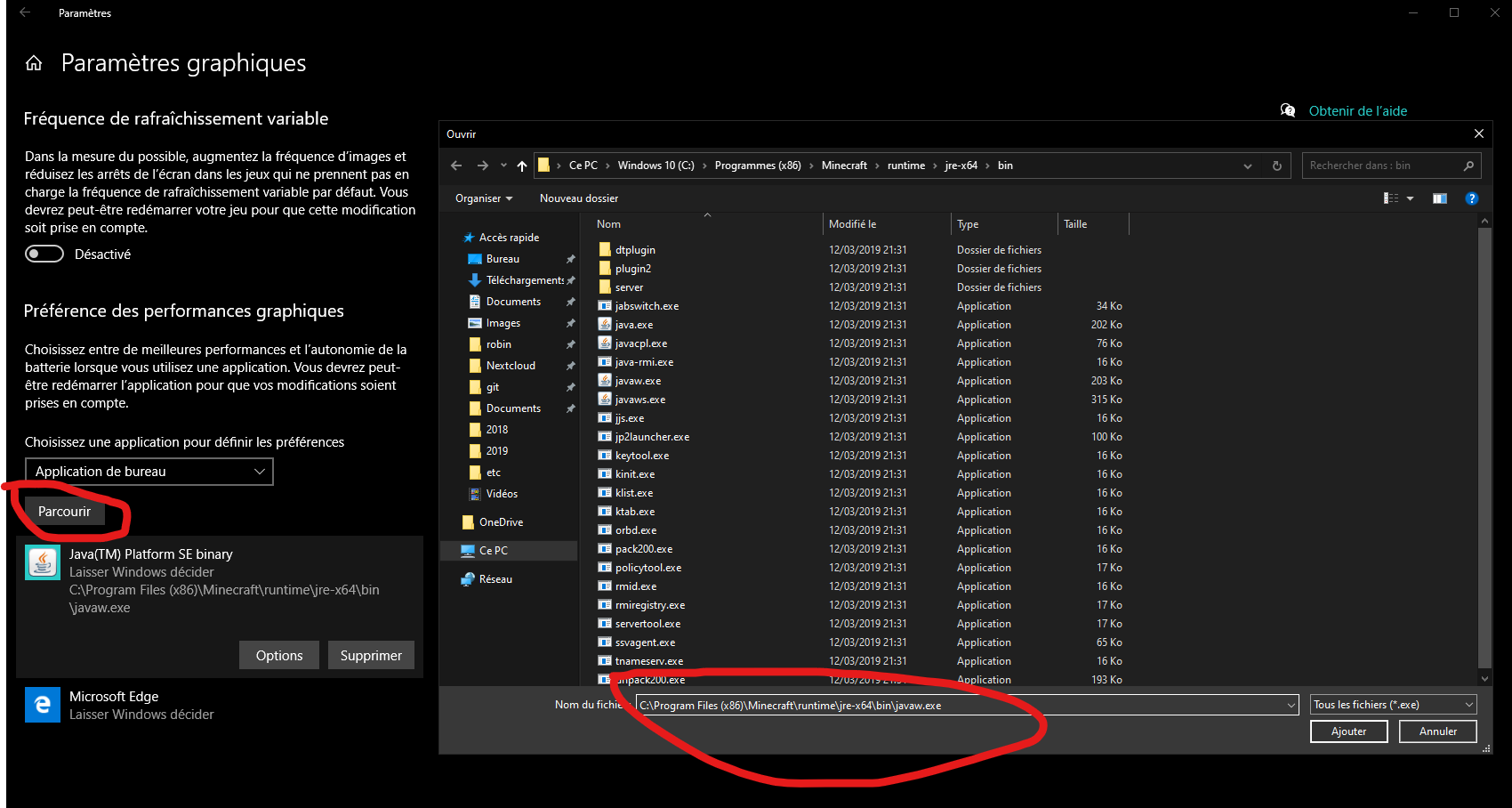The image size is (1512, 808).
Task: Toggle variable refresh rate switch
Action: [x=44, y=255]
